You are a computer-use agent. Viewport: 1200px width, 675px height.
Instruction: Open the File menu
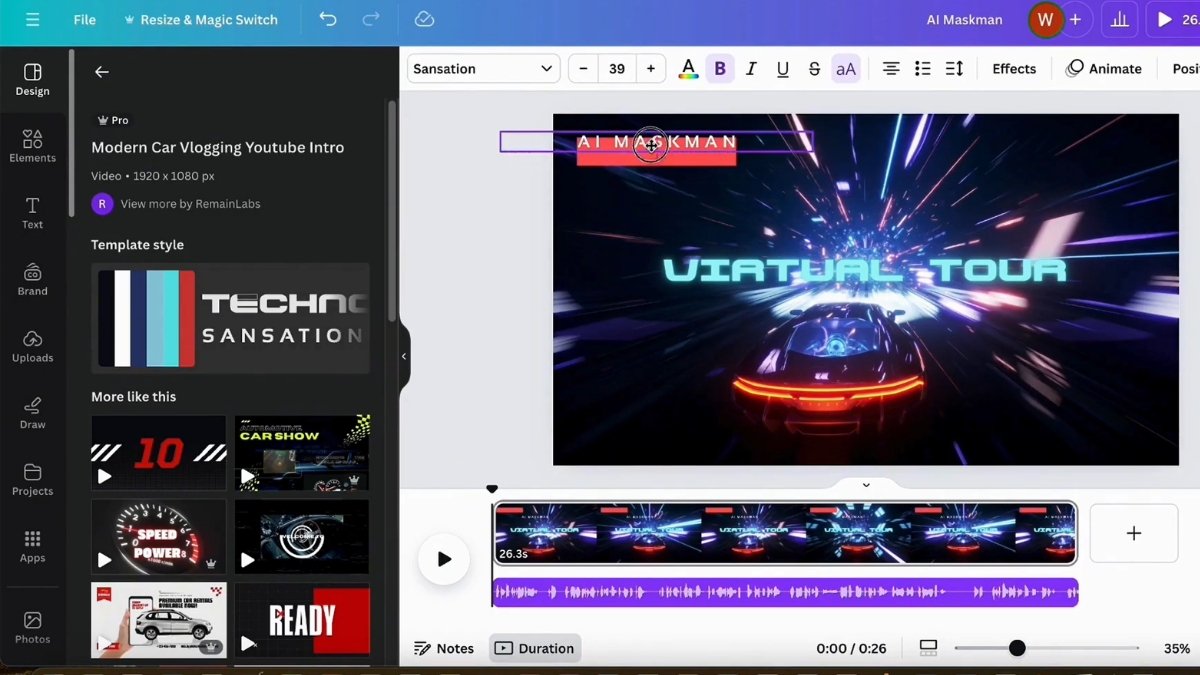84,19
